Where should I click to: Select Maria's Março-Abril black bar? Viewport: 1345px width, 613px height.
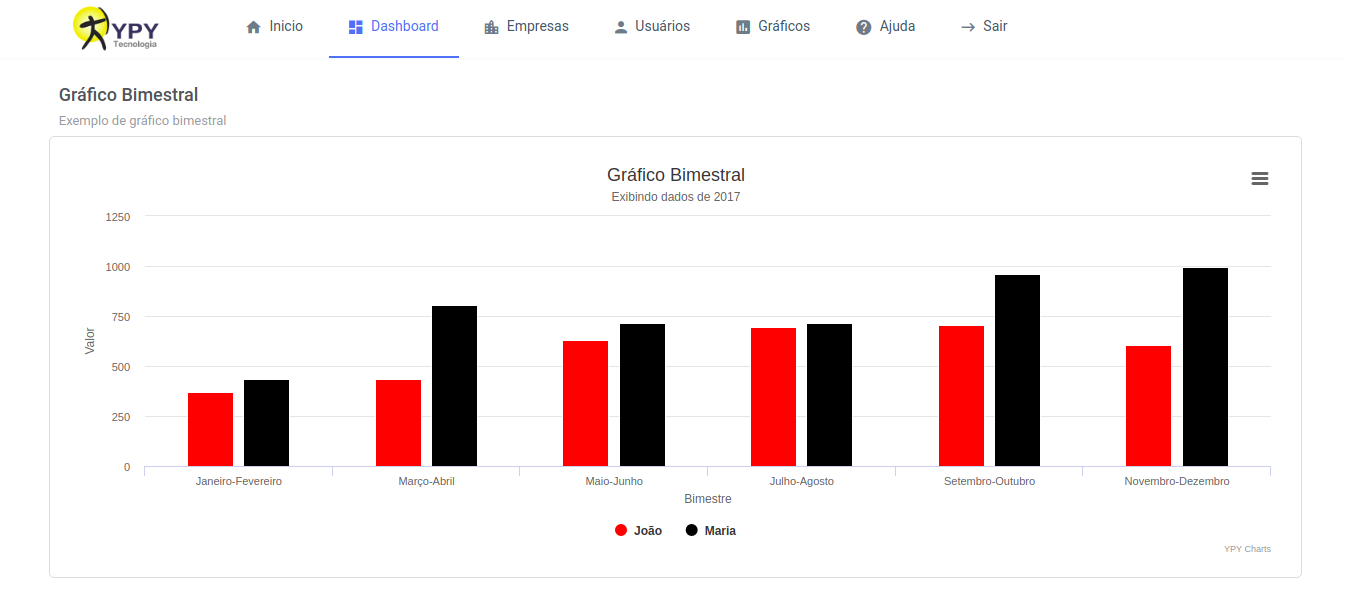[x=454, y=386]
